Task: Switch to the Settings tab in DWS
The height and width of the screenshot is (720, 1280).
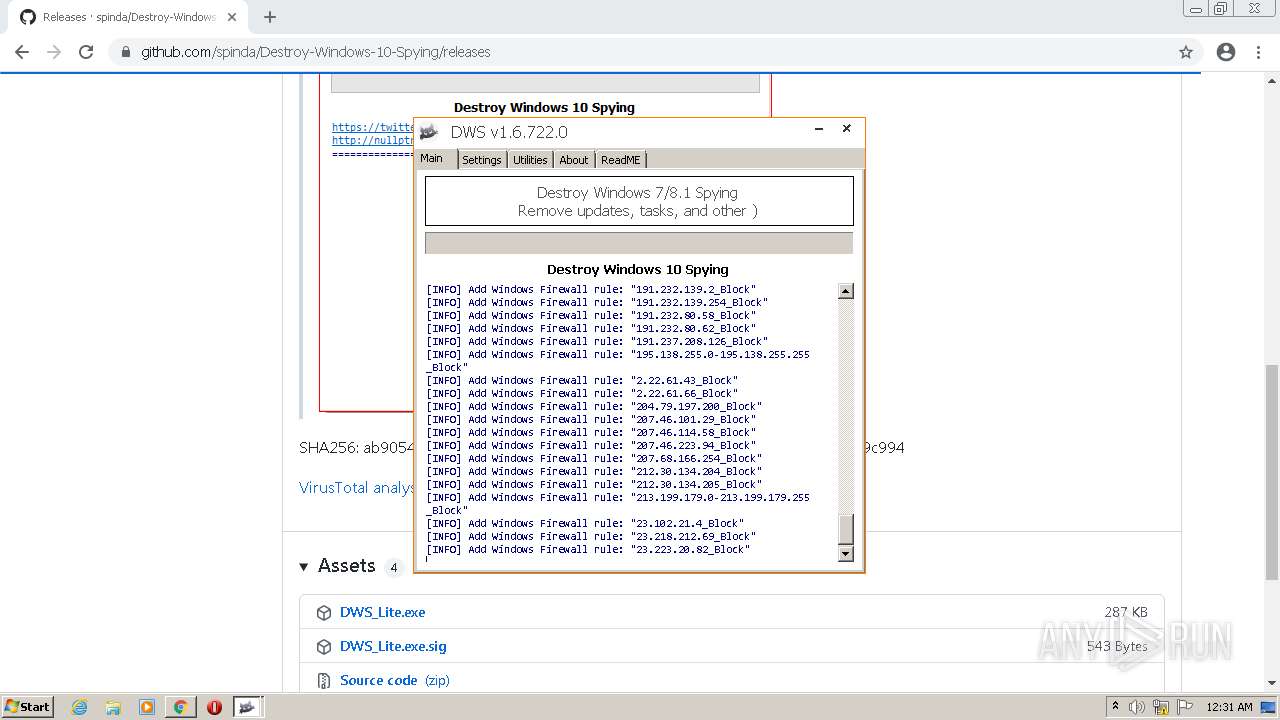Action: pos(482,160)
